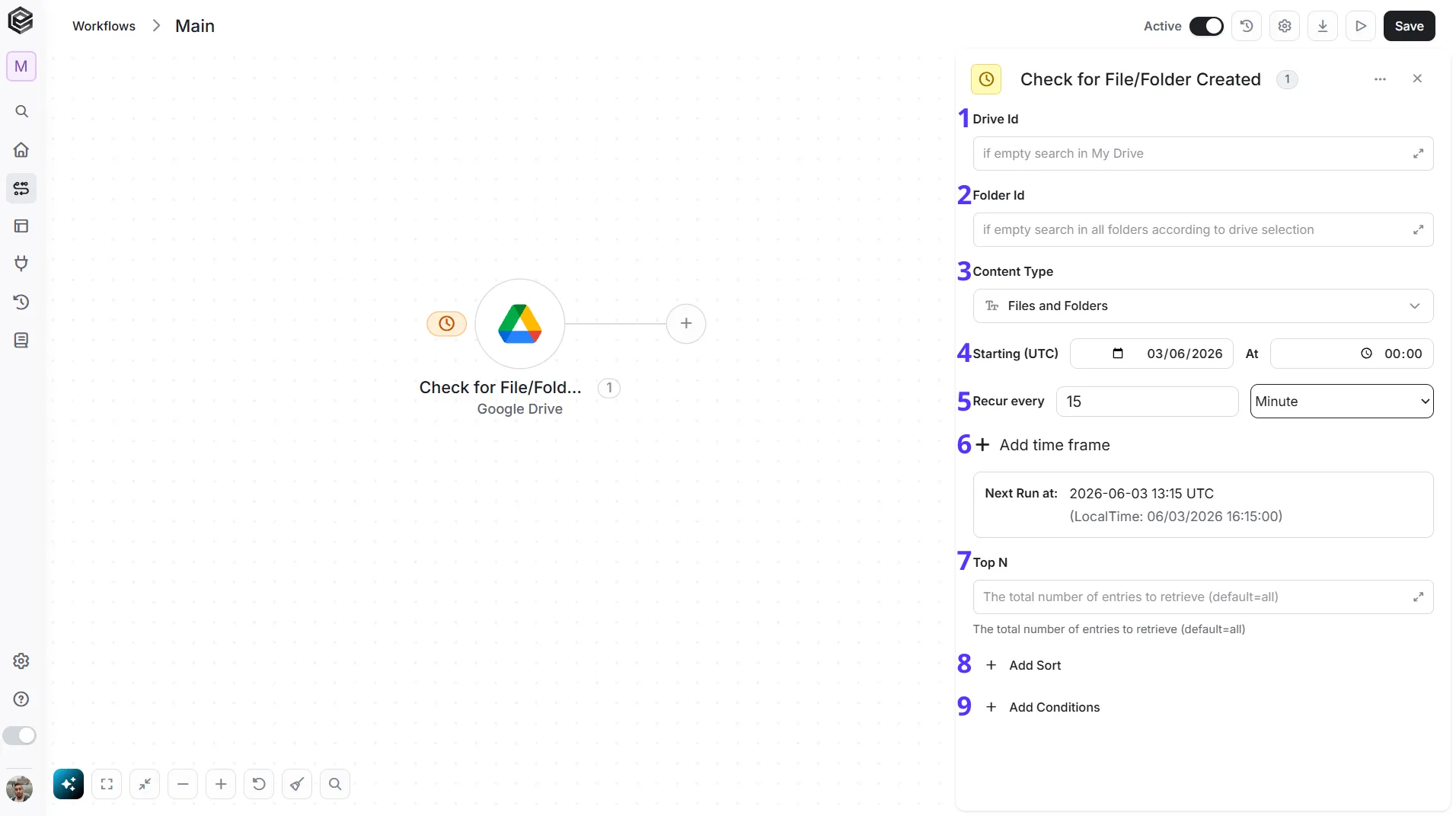Zoom out the canvas with minus button
Screen dimensions: 1456x816
click(x=183, y=784)
